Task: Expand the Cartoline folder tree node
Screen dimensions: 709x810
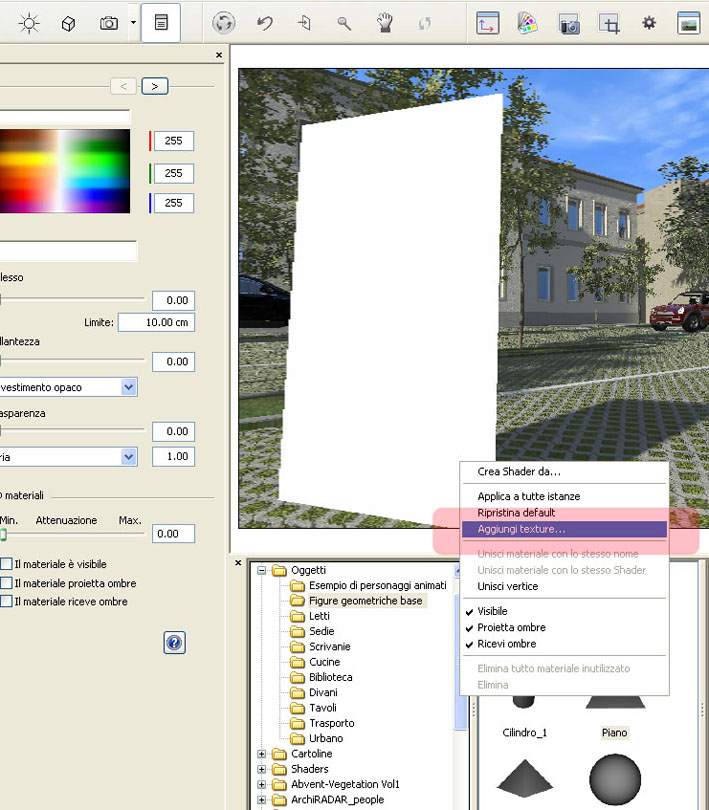Action: pos(262,754)
